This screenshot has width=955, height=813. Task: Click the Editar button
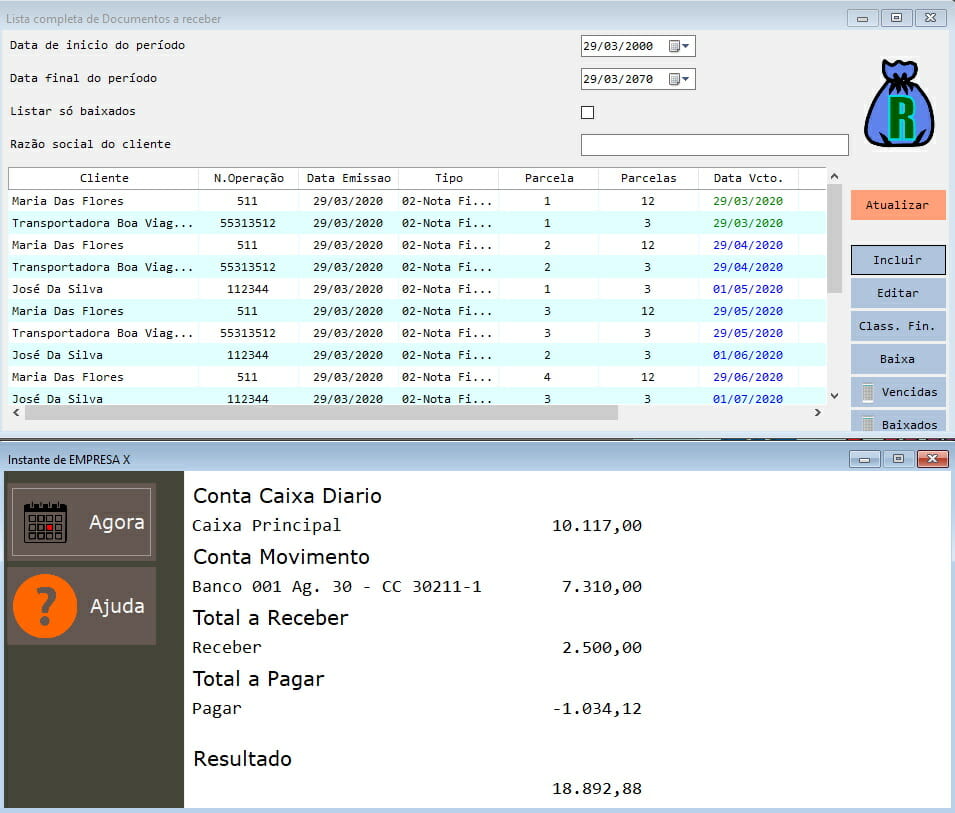pyautogui.click(x=898, y=293)
